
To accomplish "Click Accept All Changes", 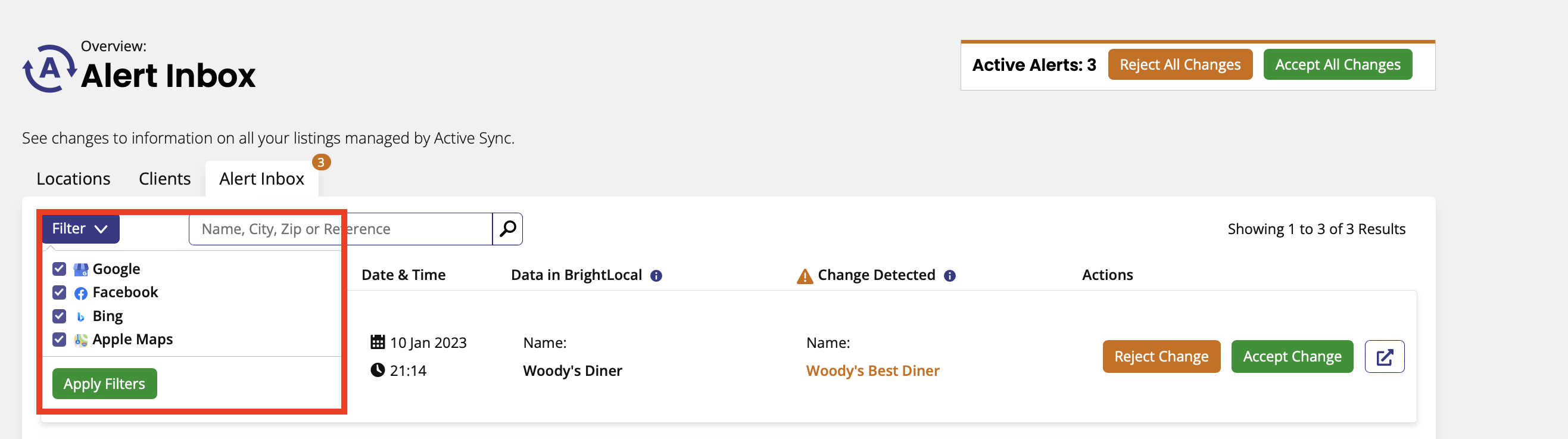I will click(1338, 64).
